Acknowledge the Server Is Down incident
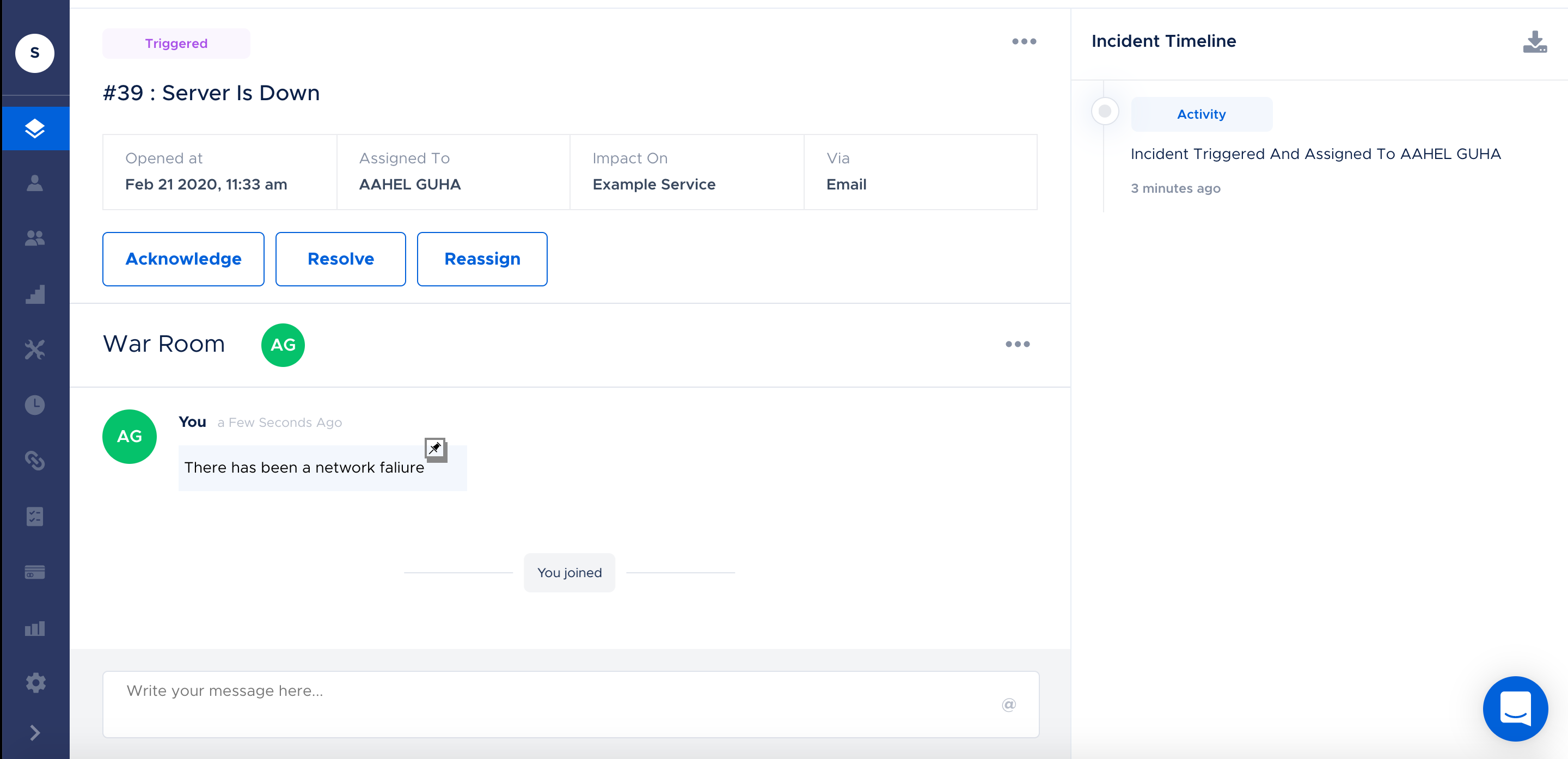 183,259
